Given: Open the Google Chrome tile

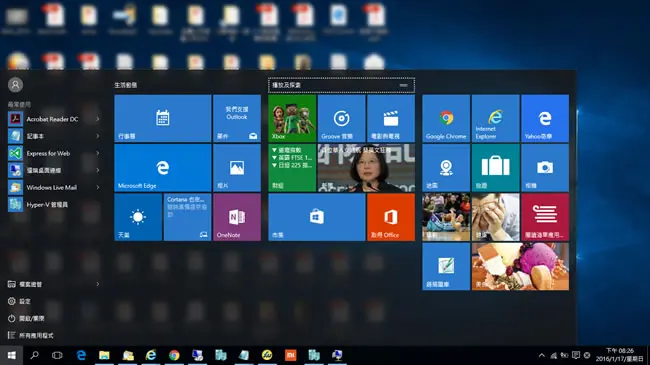Looking at the screenshot, I should (x=446, y=118).
